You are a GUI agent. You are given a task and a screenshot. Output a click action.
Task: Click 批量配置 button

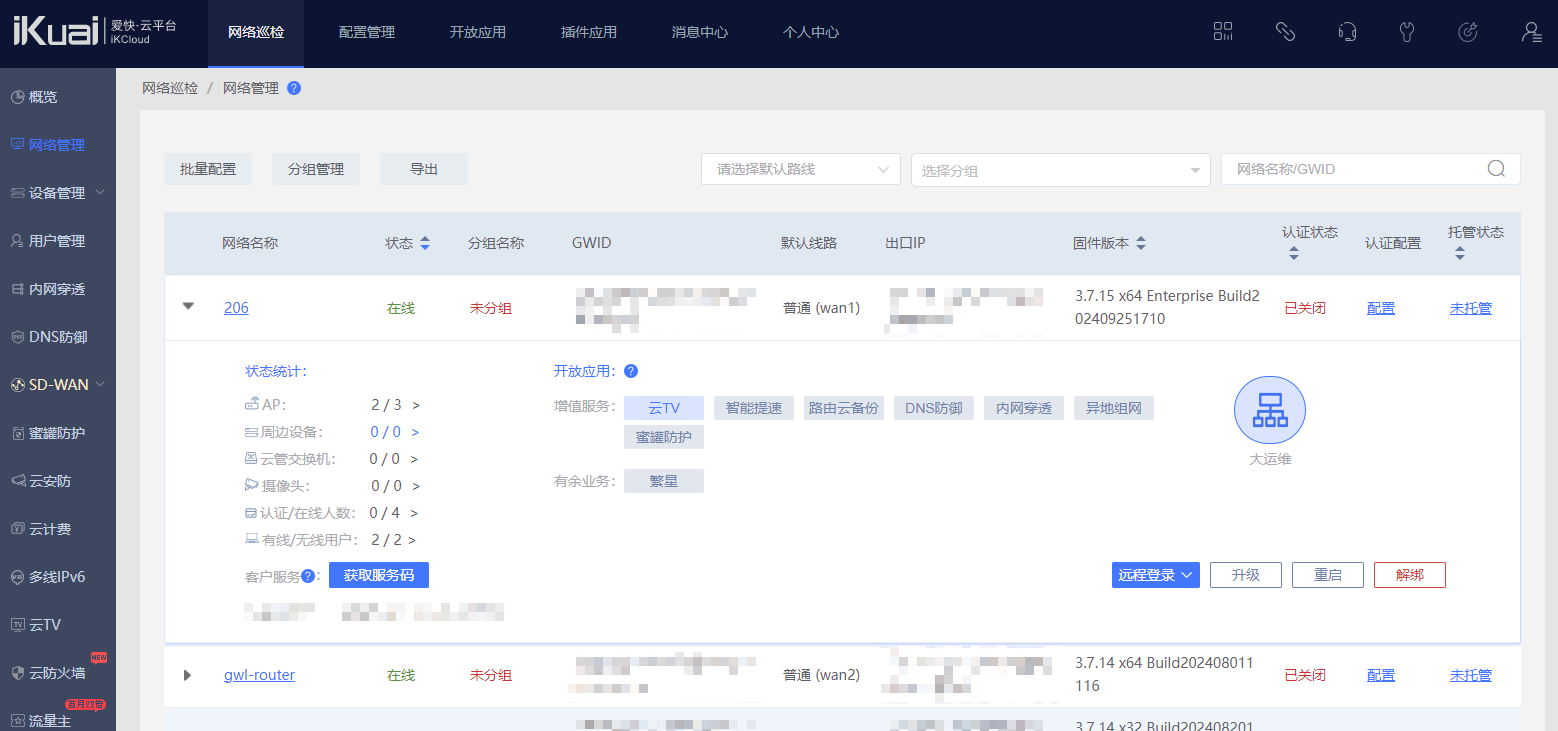(x=208, y=169)
